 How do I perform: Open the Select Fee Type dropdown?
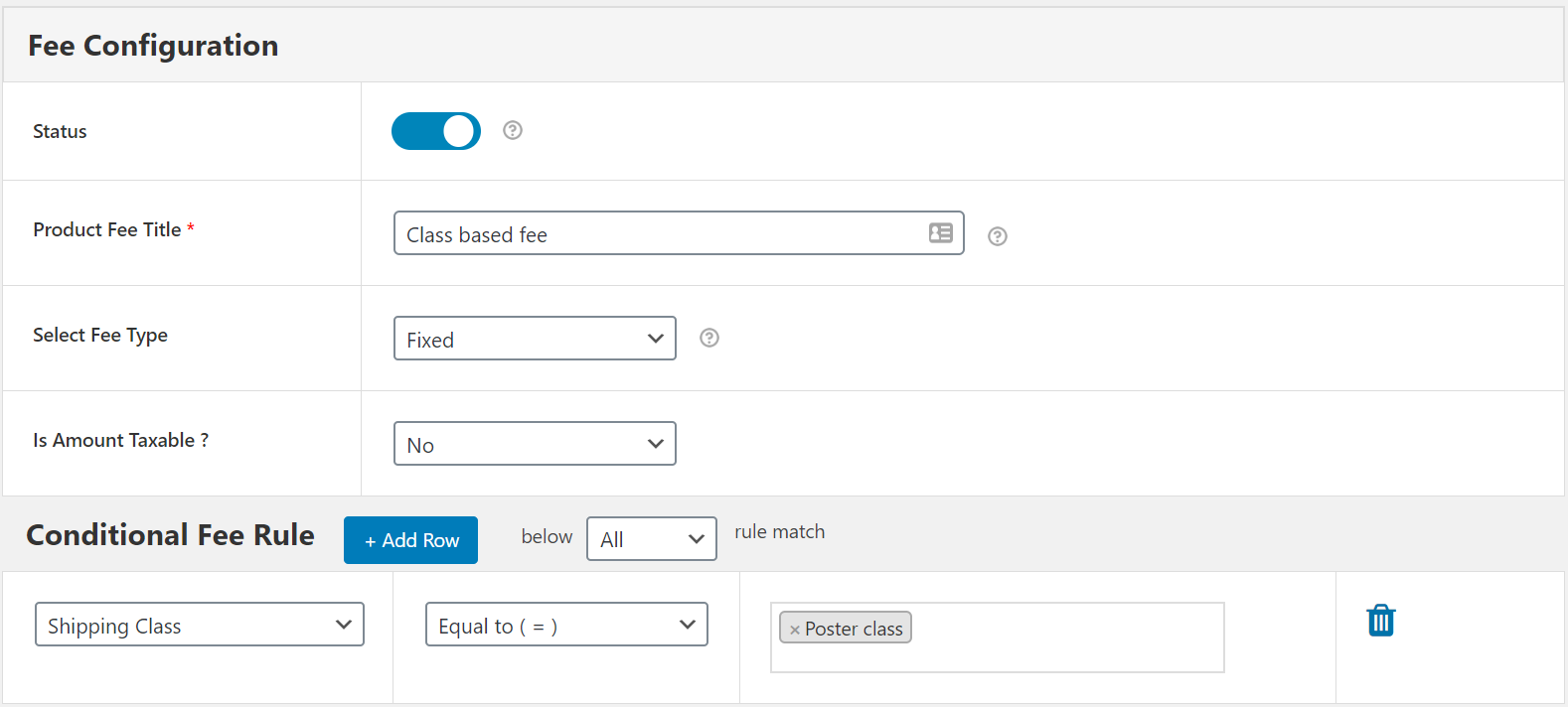535,339
